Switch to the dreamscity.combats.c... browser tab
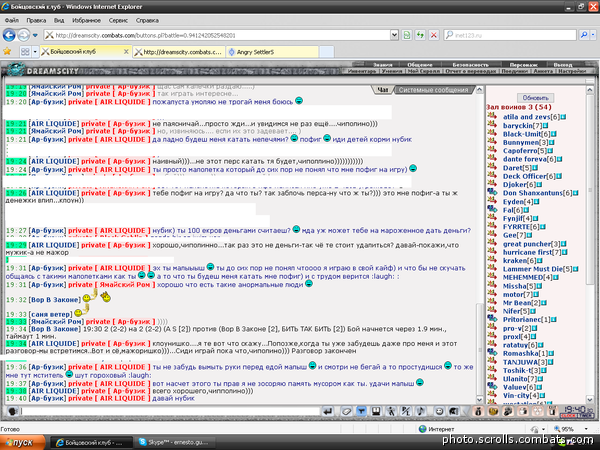 179,52
